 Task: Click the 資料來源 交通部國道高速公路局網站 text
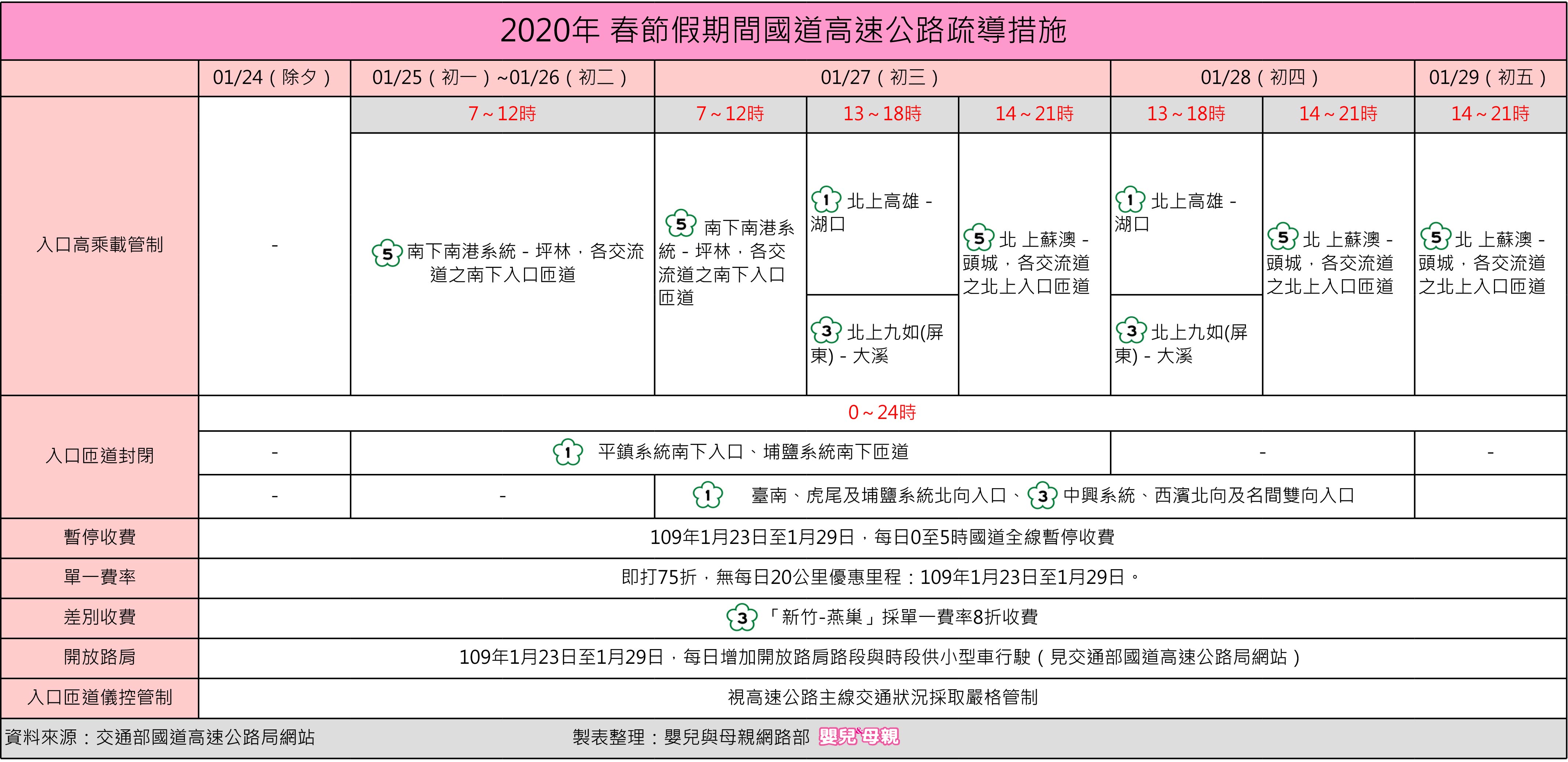pyautogui.click(x=159, y=737)
